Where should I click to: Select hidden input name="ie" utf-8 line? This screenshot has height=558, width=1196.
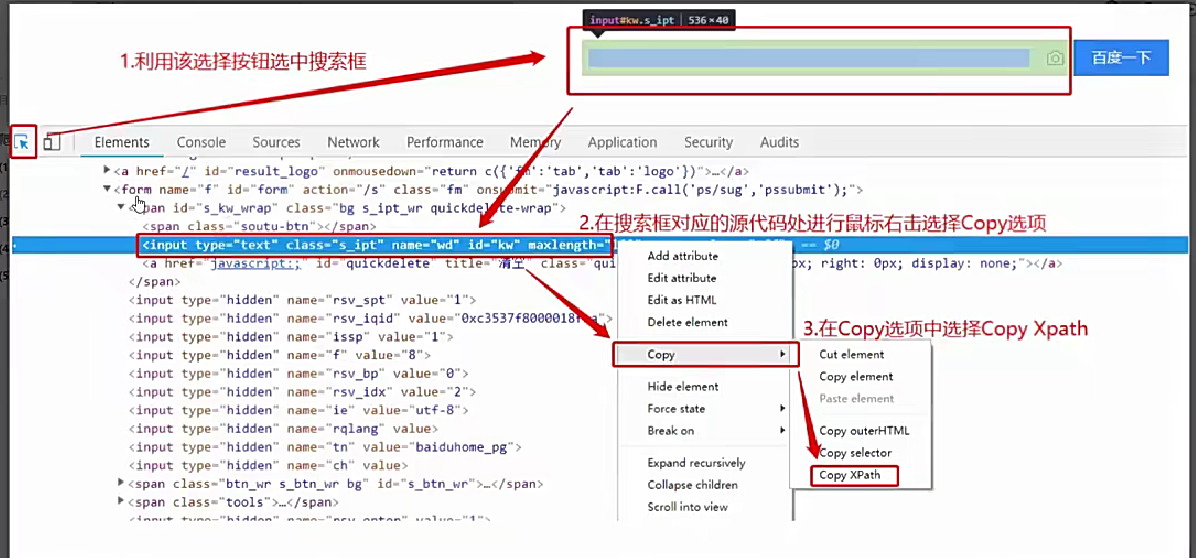point(298,410)
